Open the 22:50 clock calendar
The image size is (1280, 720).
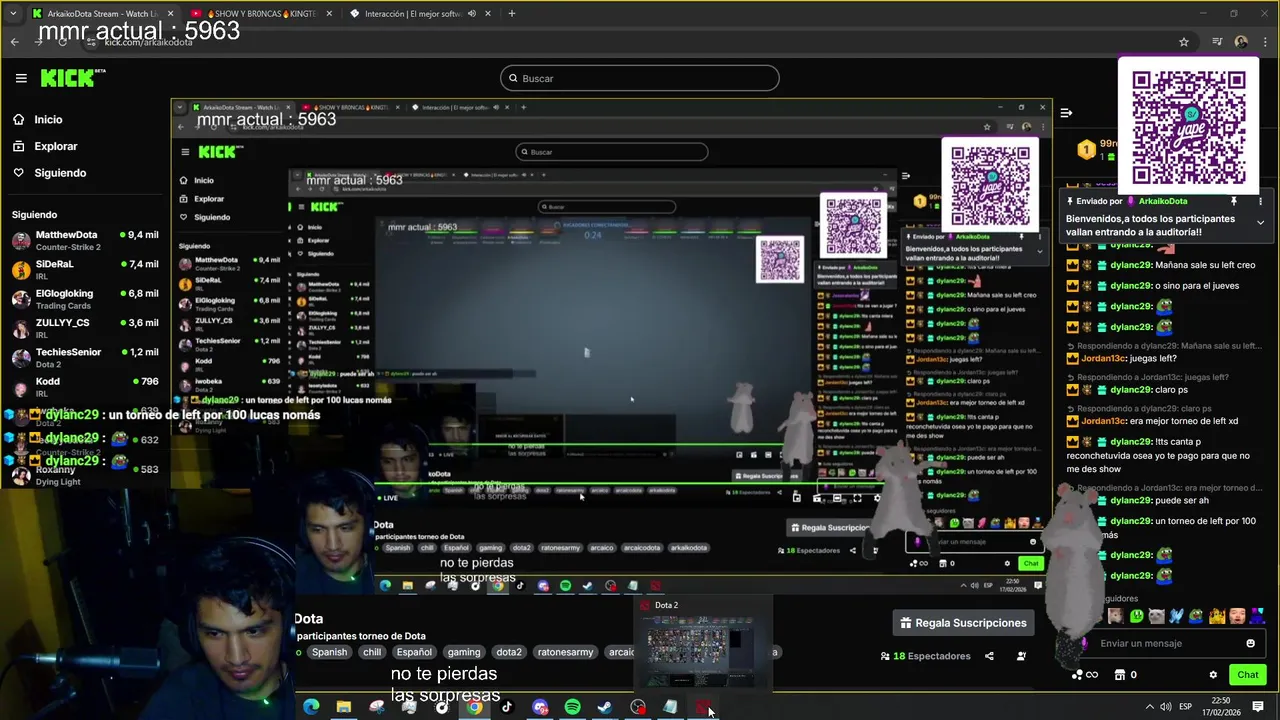1222,707
